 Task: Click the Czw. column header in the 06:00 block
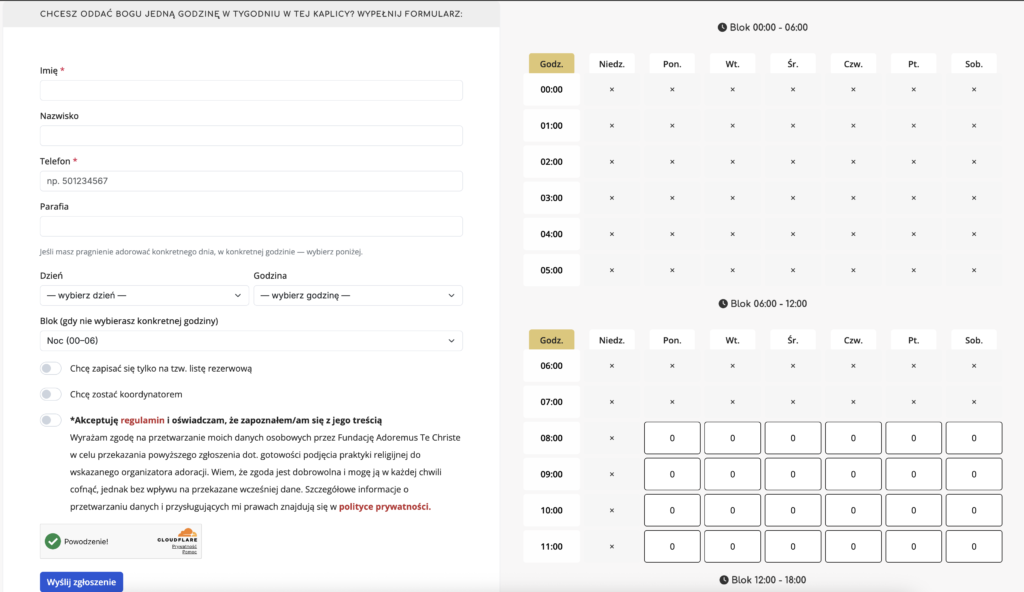pyautogui.click(x=853, y=340)
